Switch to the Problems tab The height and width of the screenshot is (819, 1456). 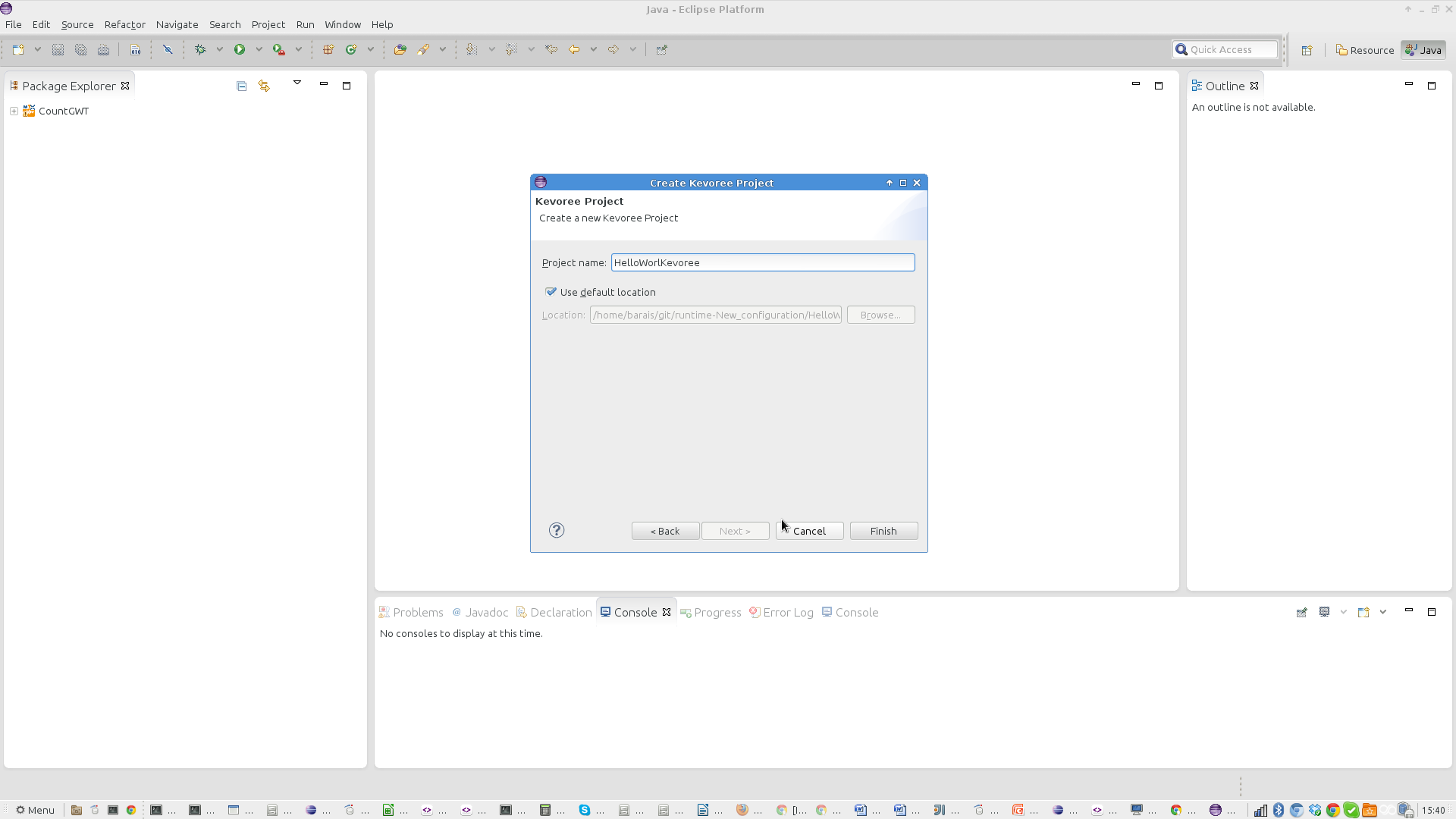coord(411,612)
